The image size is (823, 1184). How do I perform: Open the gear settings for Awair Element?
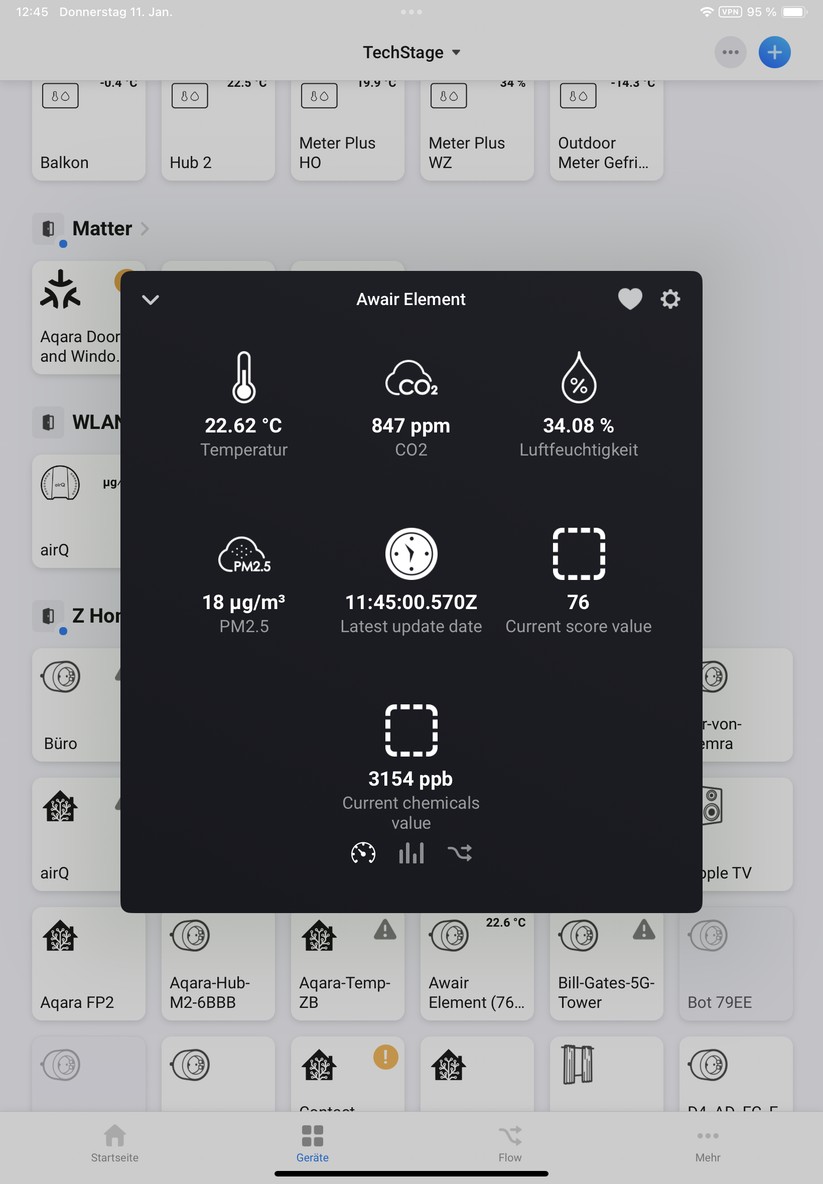[670, 298]
